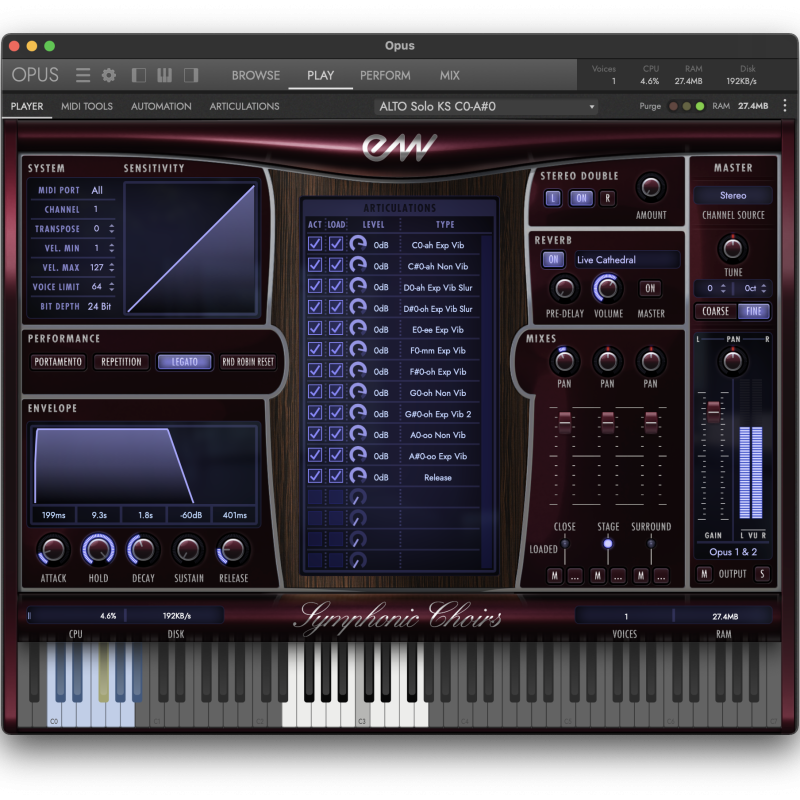Select COARSE tuning mode
Screen dimensions: 800x800
point(715,311)
